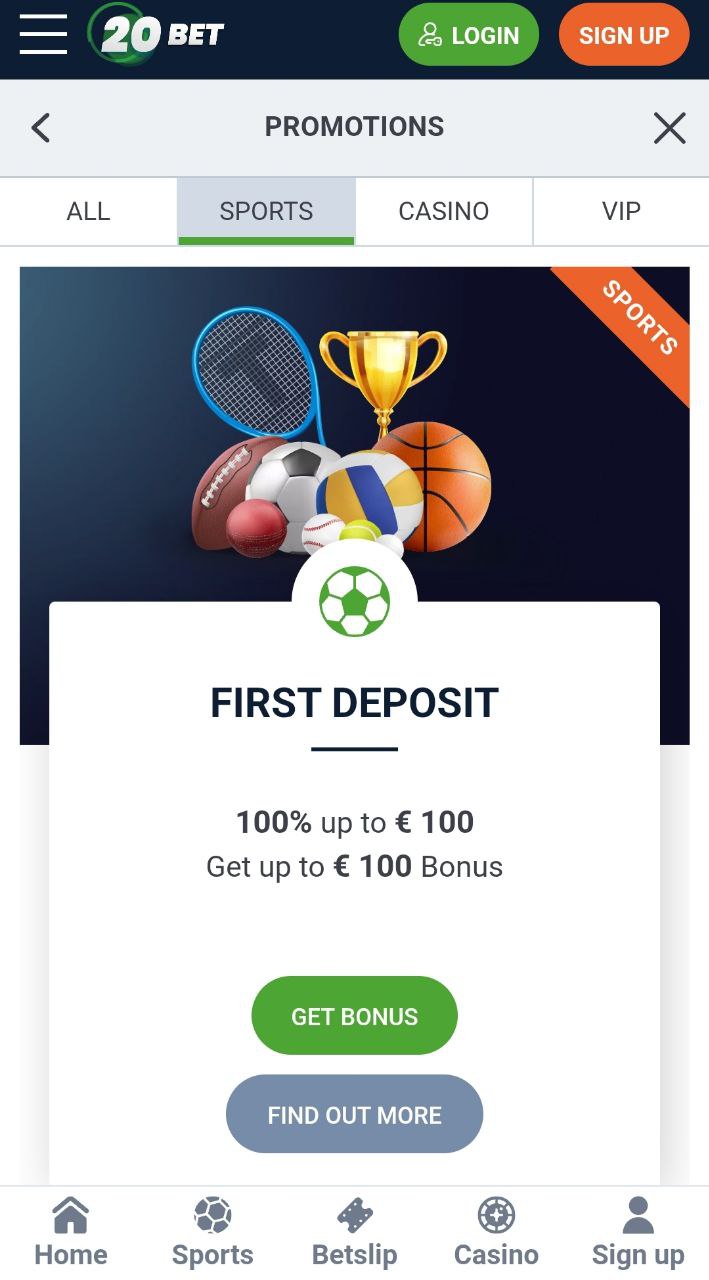Click the GET BONUS button
The height and width of the screenshot is (1280, 709).
pos(354,1016)
